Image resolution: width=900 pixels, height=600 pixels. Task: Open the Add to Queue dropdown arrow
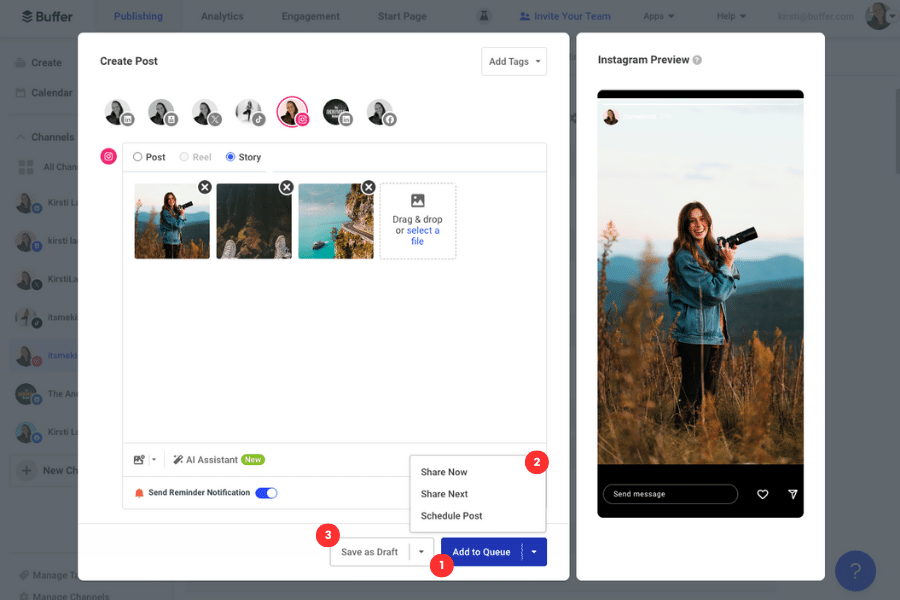tap(535, 551)
